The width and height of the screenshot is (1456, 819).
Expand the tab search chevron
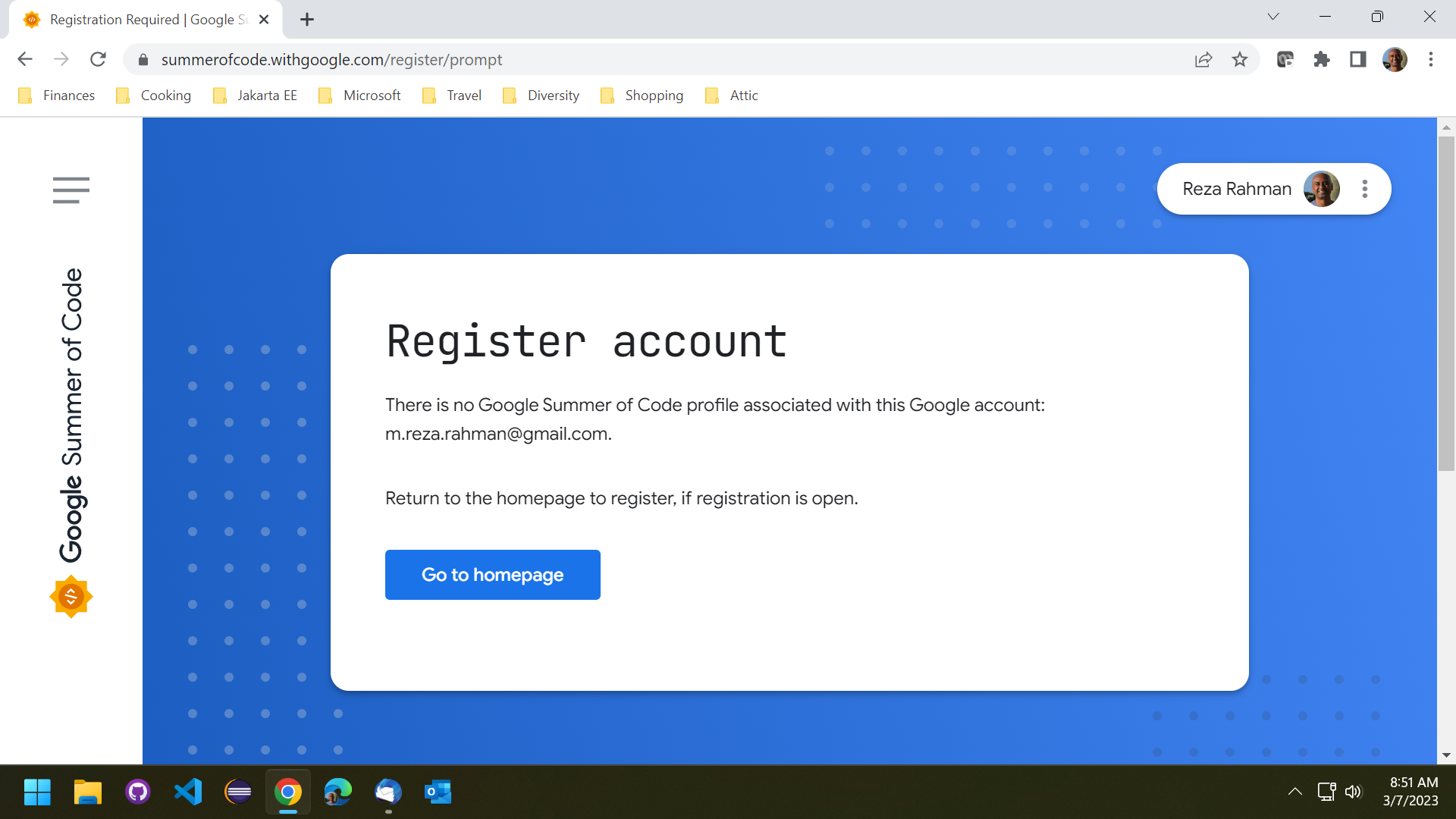pos(1273,17)
